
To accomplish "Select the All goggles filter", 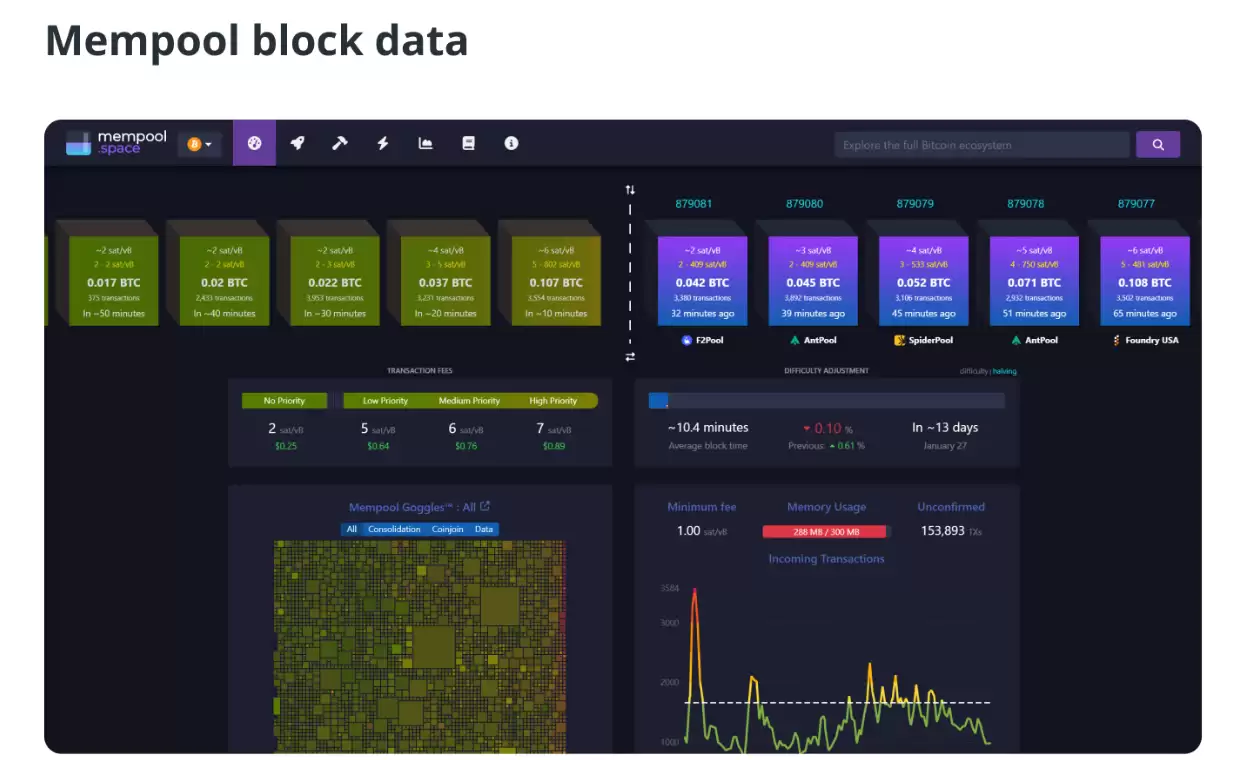I will point(351,529).
